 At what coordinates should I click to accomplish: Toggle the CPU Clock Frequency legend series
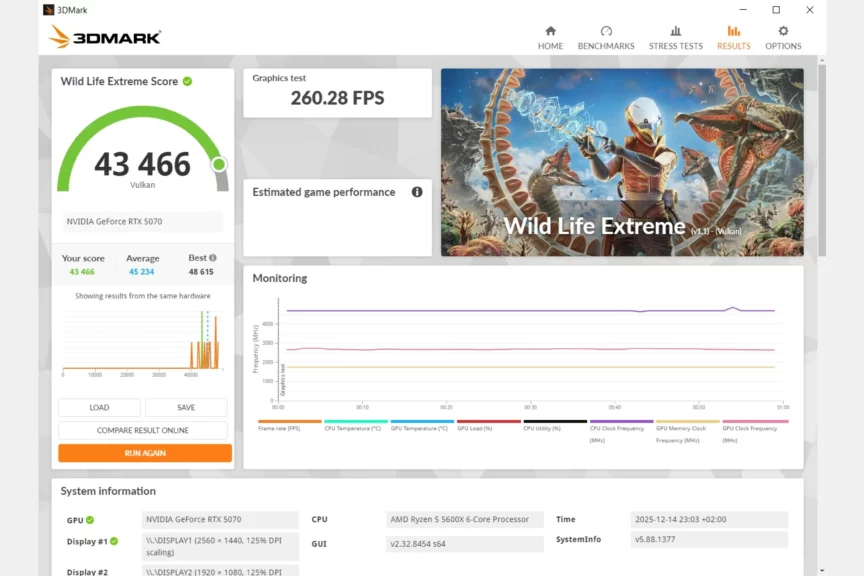(621, 428)
